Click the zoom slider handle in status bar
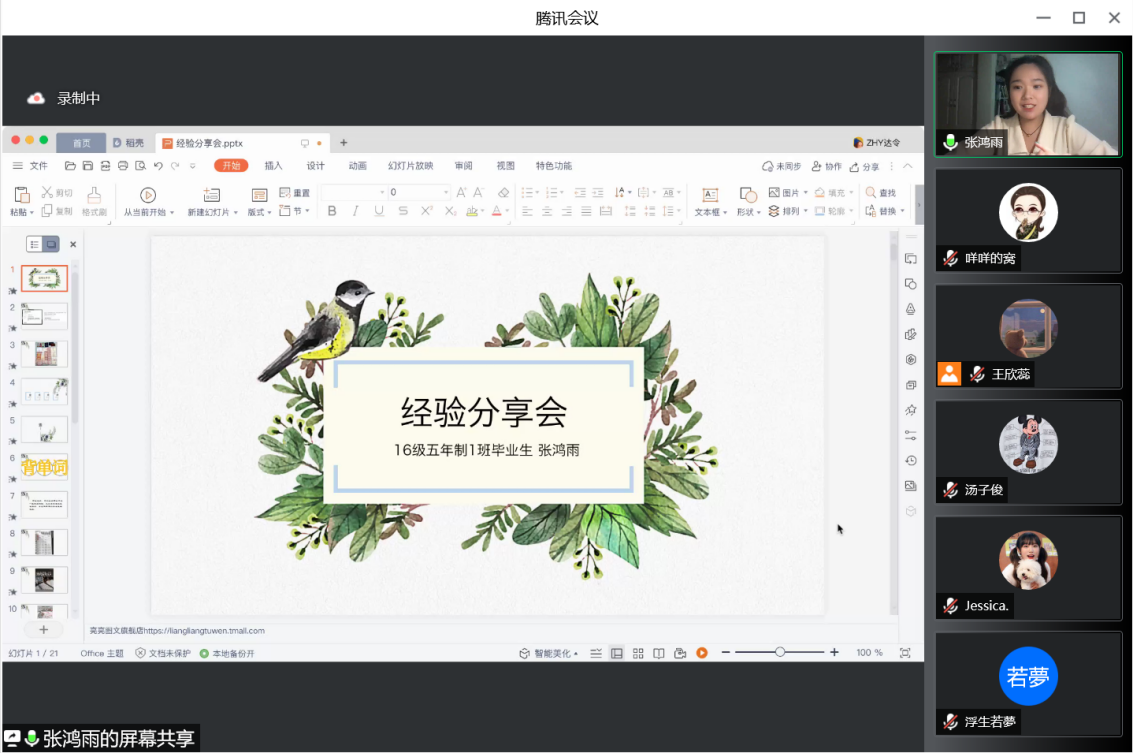1133x753 pixels. pyautogui.click(x=780, y=652)
